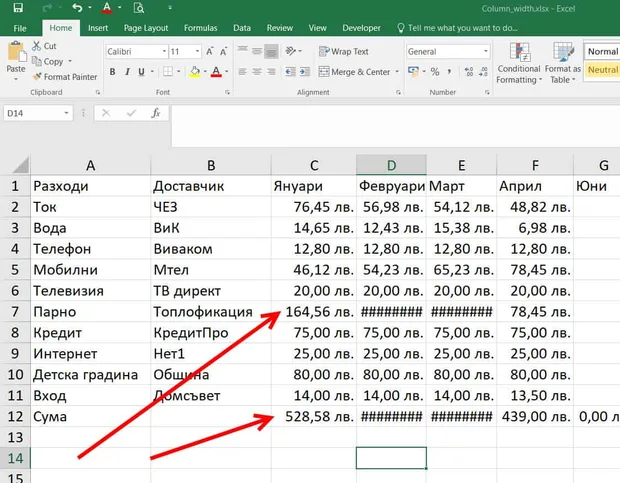Open the Number group dialog launcher
The image size is (620, 483).
tap(487, 92)
